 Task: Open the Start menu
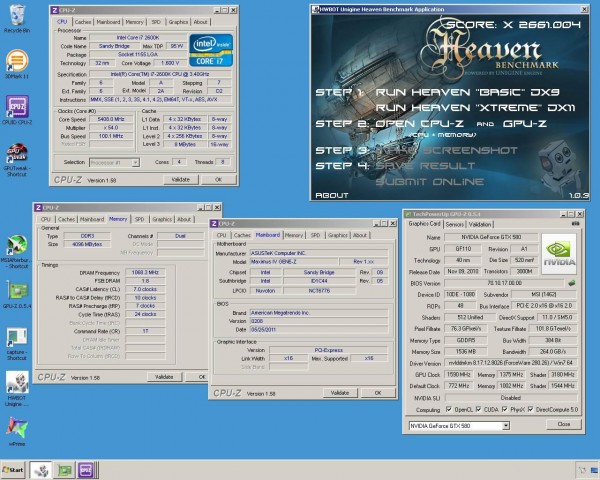coord(13,470)
